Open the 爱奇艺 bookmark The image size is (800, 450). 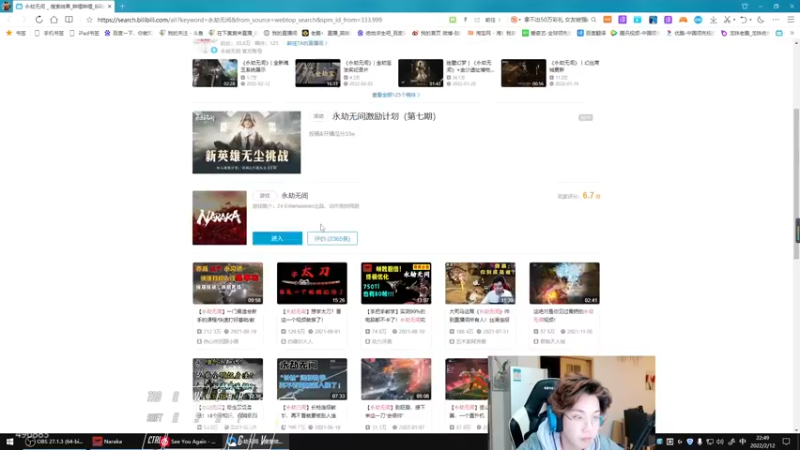546,33
